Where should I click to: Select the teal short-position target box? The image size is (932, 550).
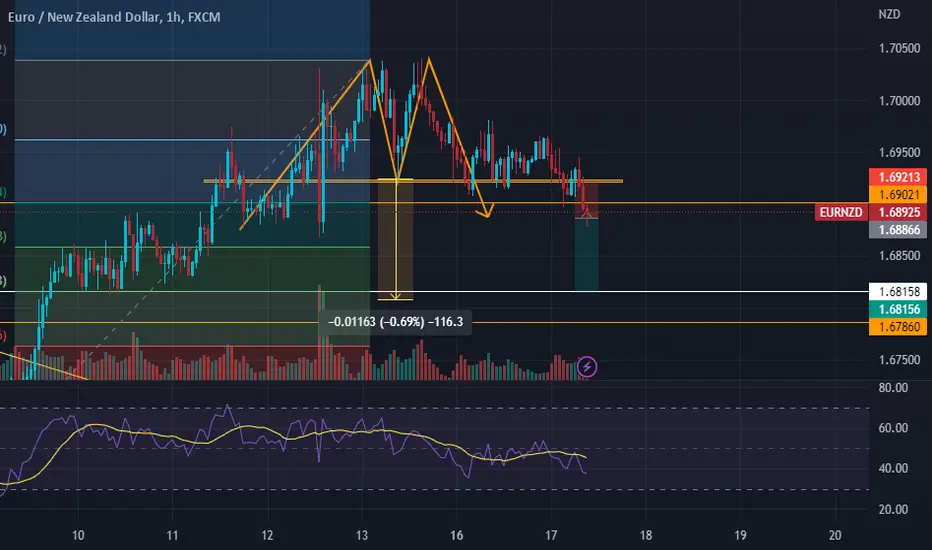586,254
